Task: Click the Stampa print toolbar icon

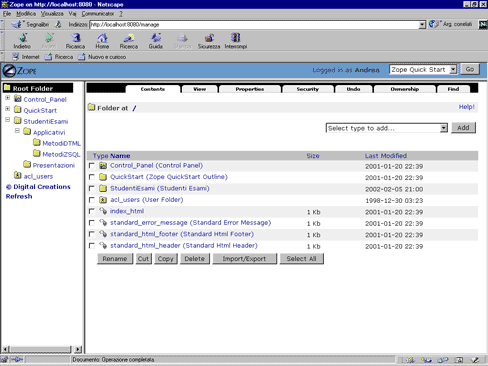Action: 182,38
